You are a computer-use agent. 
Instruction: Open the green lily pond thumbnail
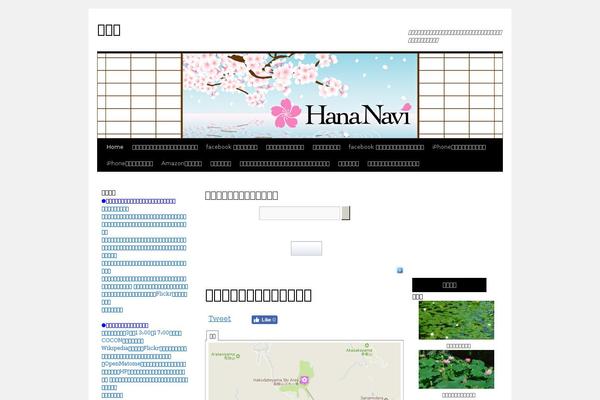pos(456,320)
